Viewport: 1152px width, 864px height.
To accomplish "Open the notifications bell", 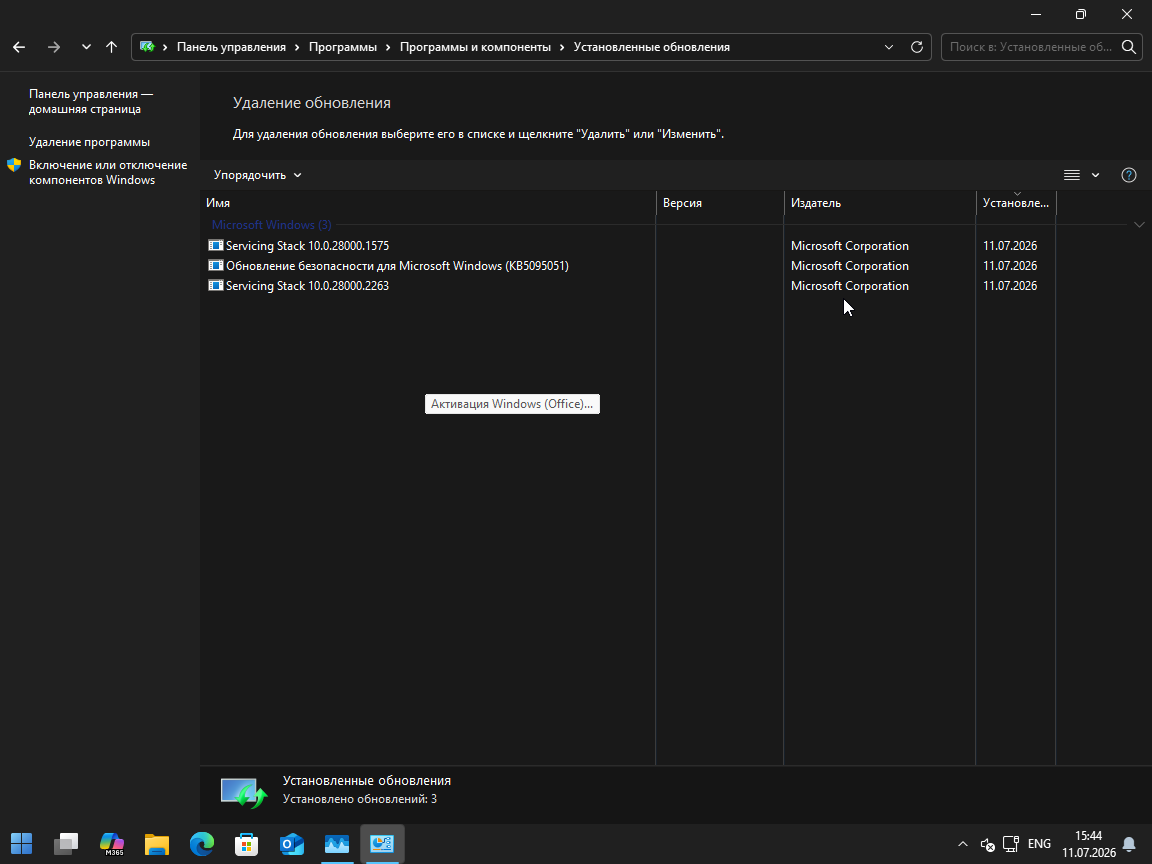I will pos(1129,844).
